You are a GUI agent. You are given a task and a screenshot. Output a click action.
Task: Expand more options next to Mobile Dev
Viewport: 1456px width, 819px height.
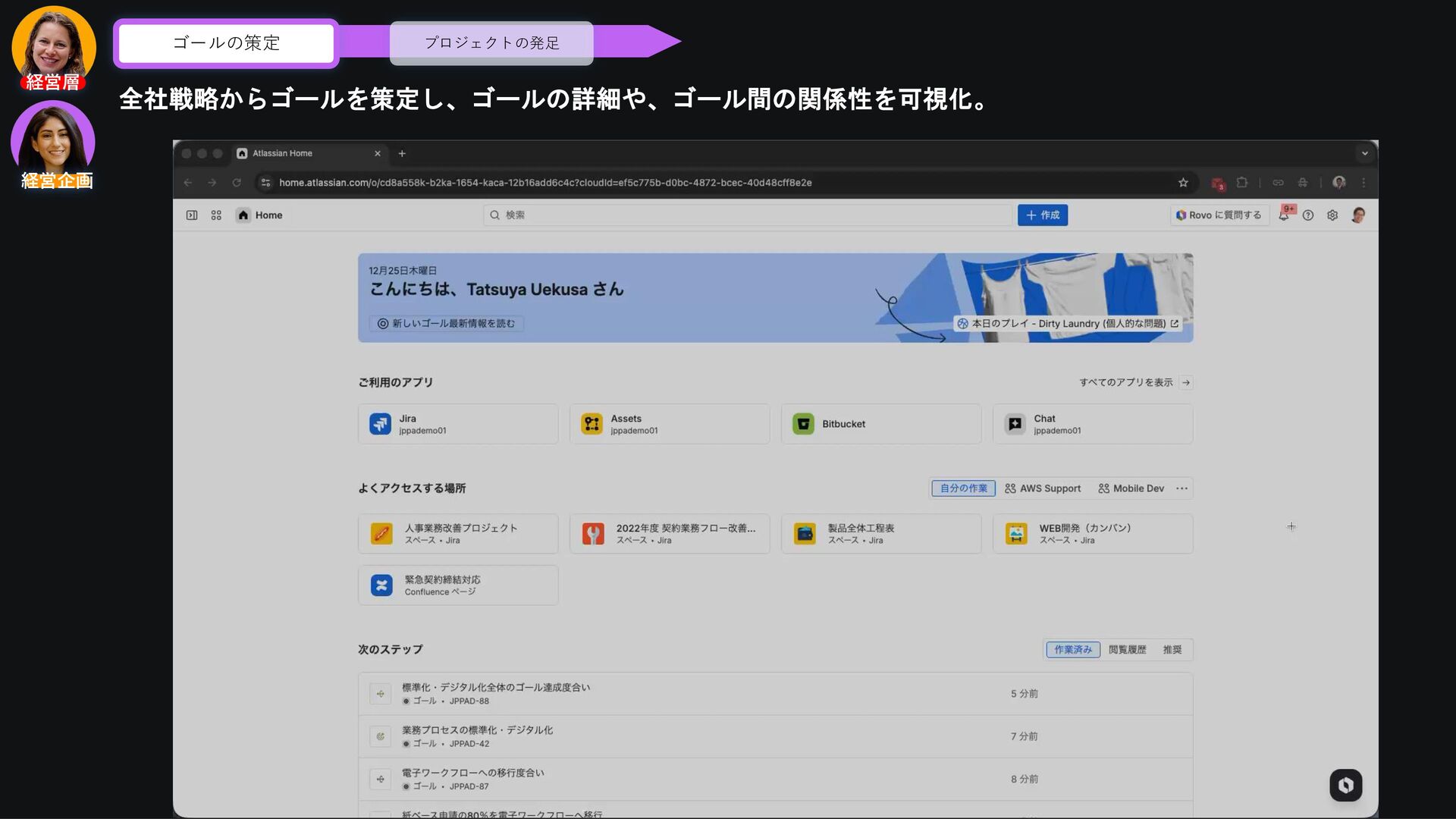1181,488
